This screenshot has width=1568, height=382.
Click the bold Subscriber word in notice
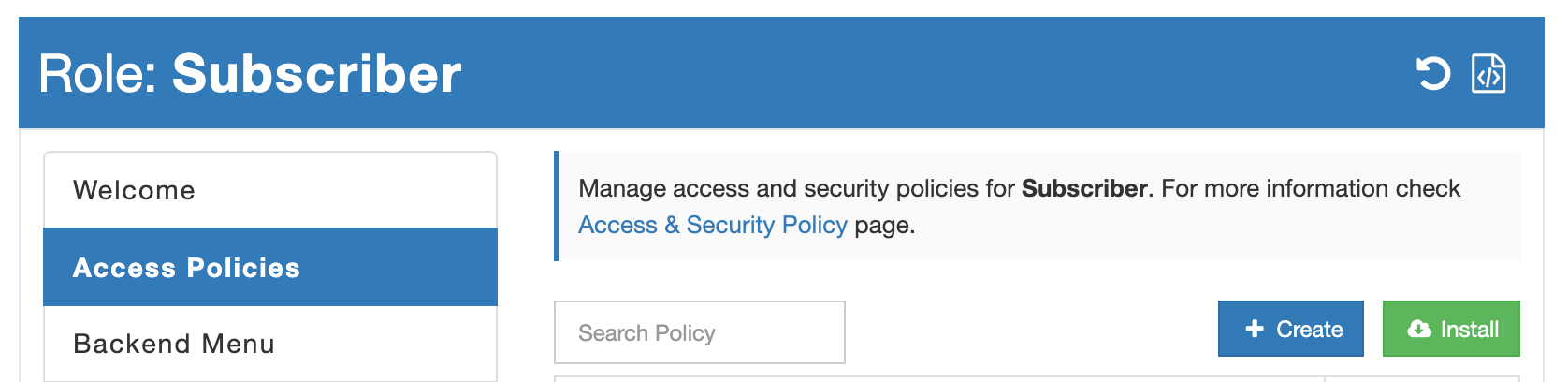pyautogui.click(x=1084, y=188)
